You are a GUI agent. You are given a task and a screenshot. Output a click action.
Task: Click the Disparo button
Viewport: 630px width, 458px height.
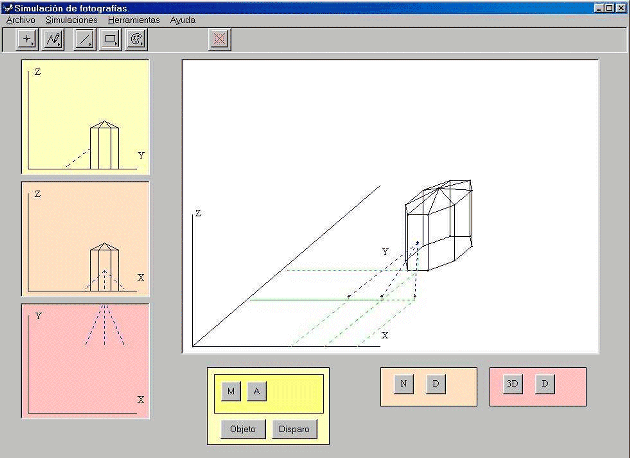point(294,429)
